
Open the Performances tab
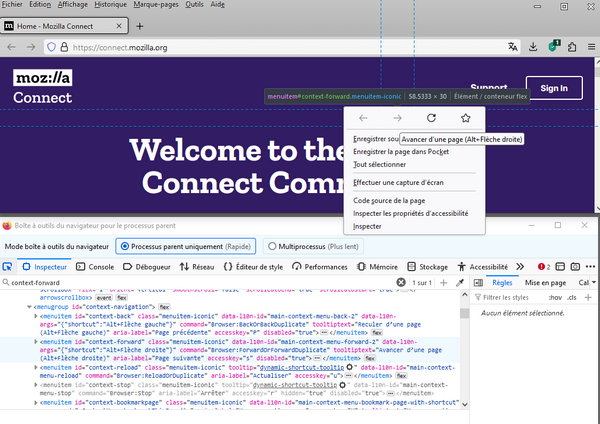(x=320, y=267)
